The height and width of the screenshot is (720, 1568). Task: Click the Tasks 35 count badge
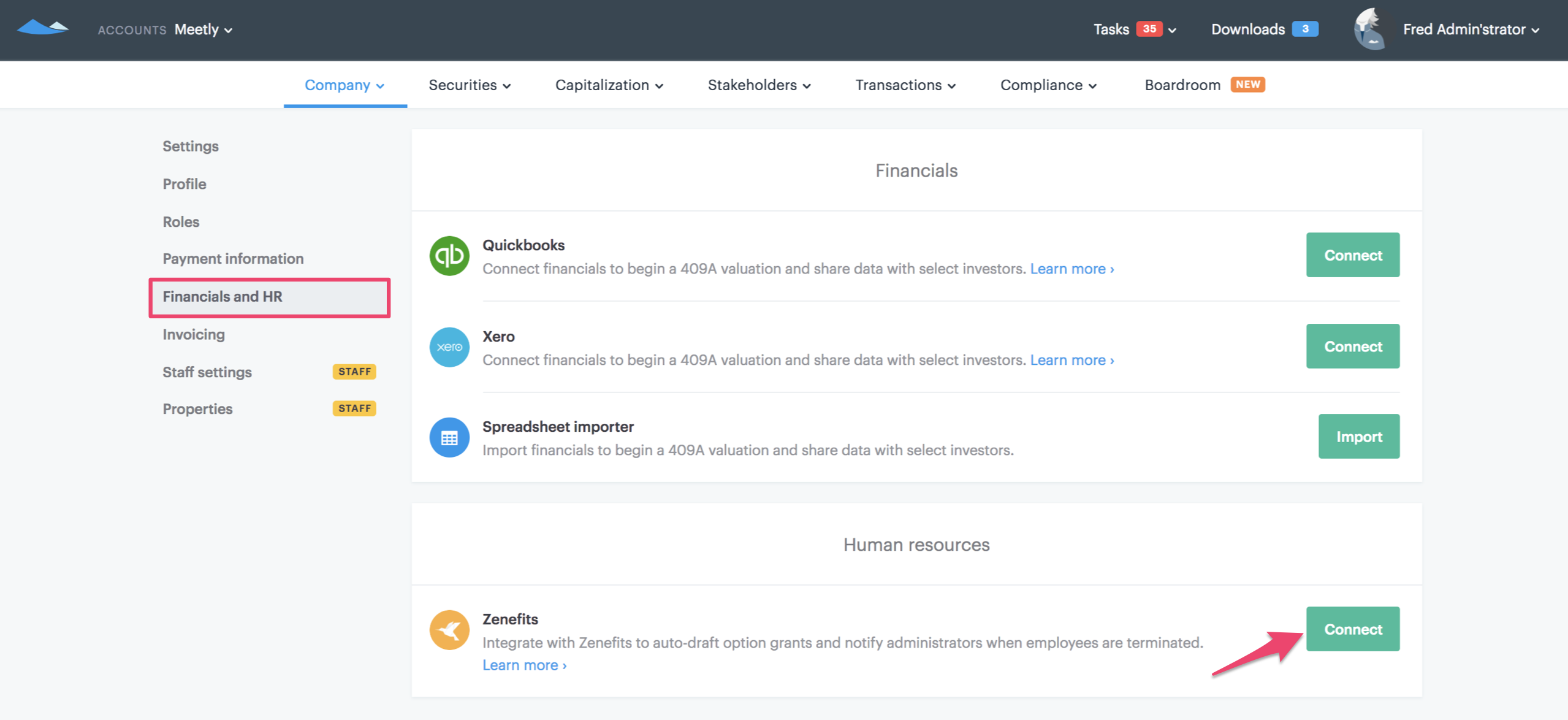tap(1149, 29)
